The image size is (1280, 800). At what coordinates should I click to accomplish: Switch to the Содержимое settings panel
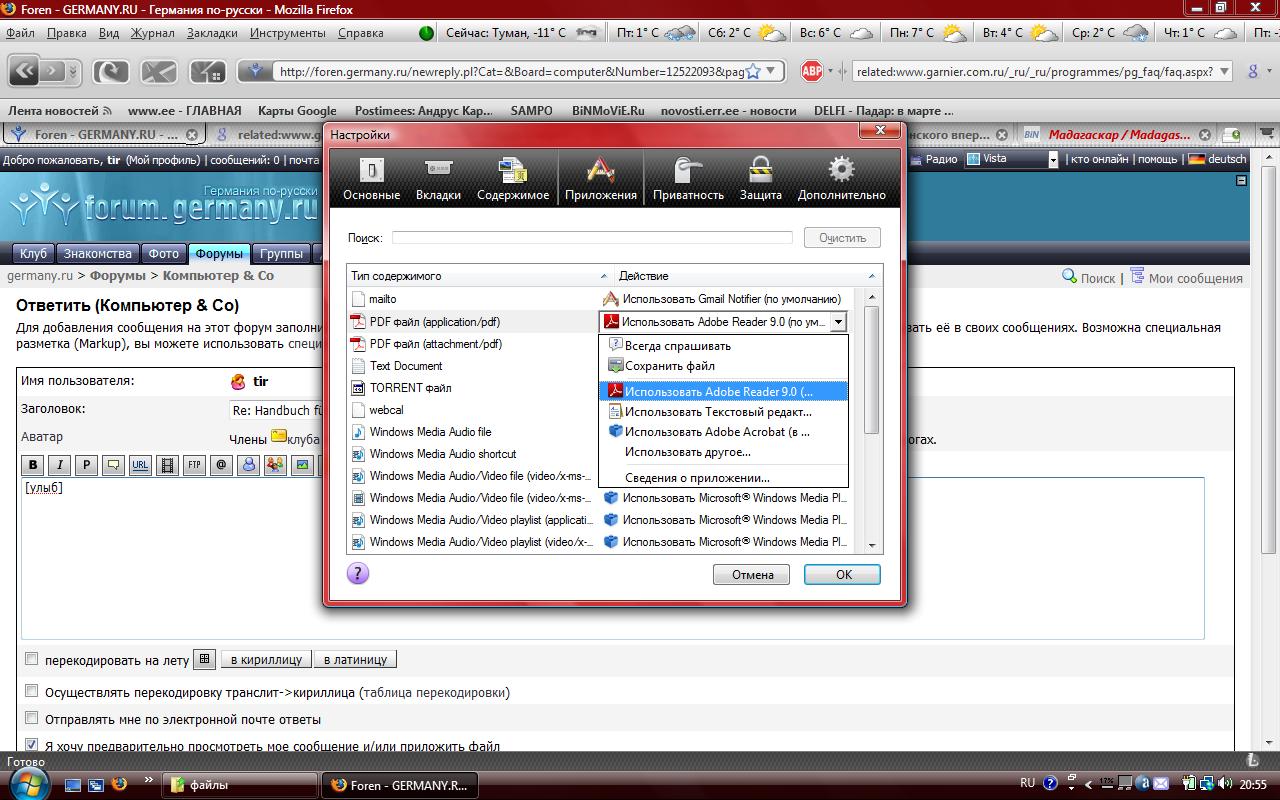(x=513, y=179)
